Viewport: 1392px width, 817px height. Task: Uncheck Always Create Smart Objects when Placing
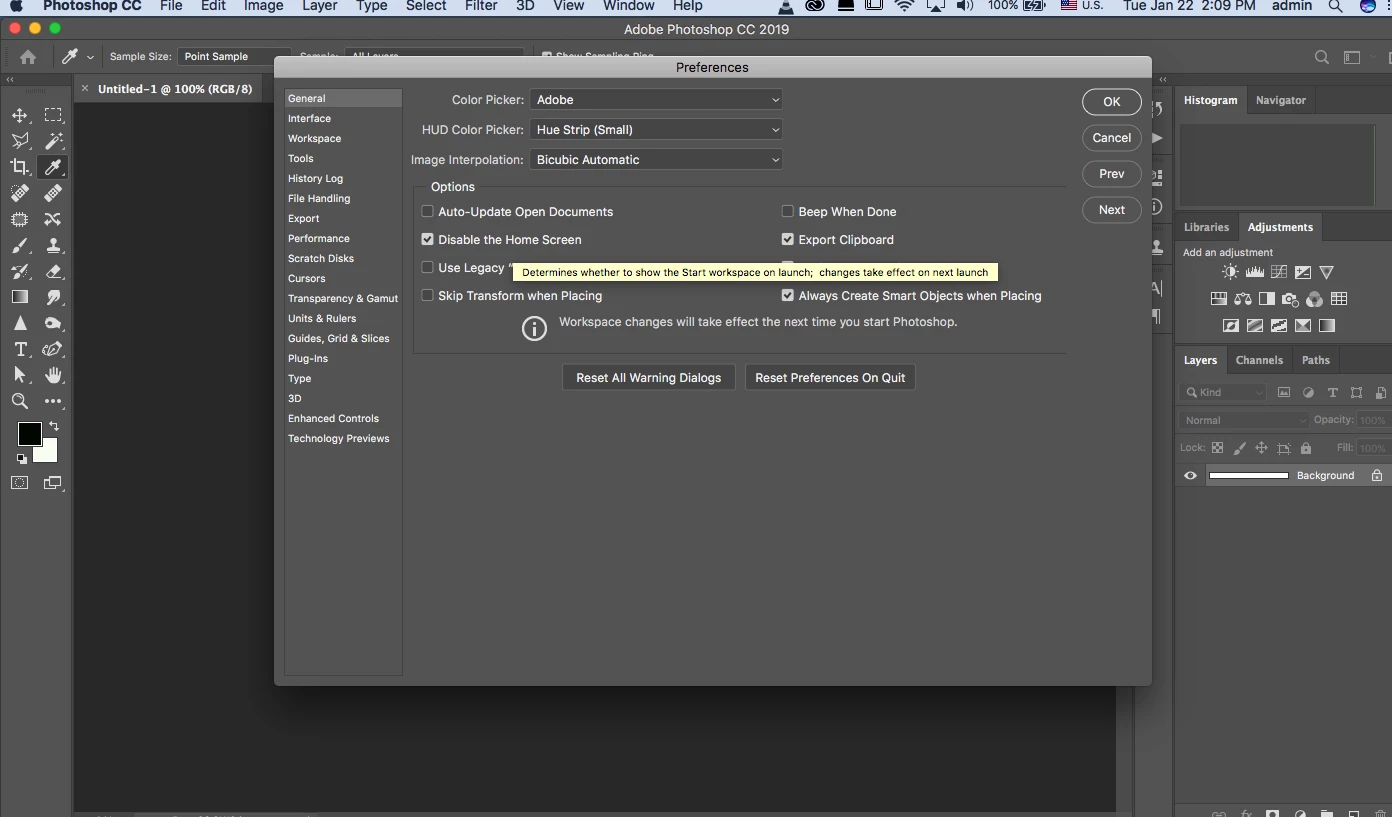pos(787,295)
